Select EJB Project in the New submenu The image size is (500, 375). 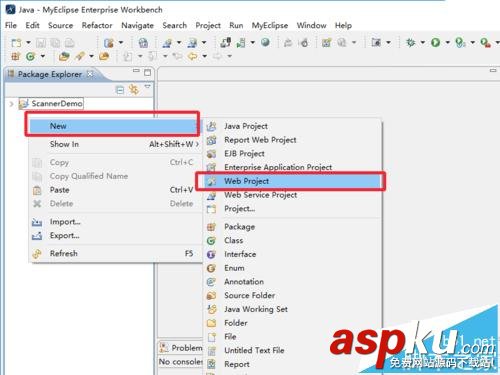[x=292, y=154]
